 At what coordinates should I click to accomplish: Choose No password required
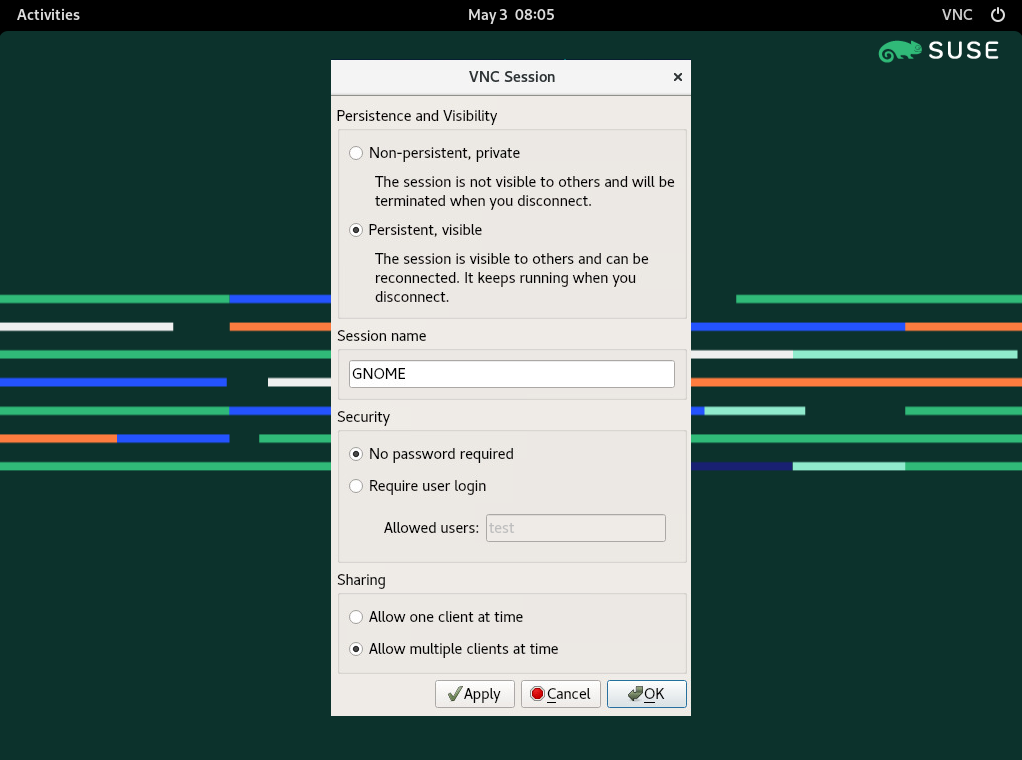pos(356,454)
